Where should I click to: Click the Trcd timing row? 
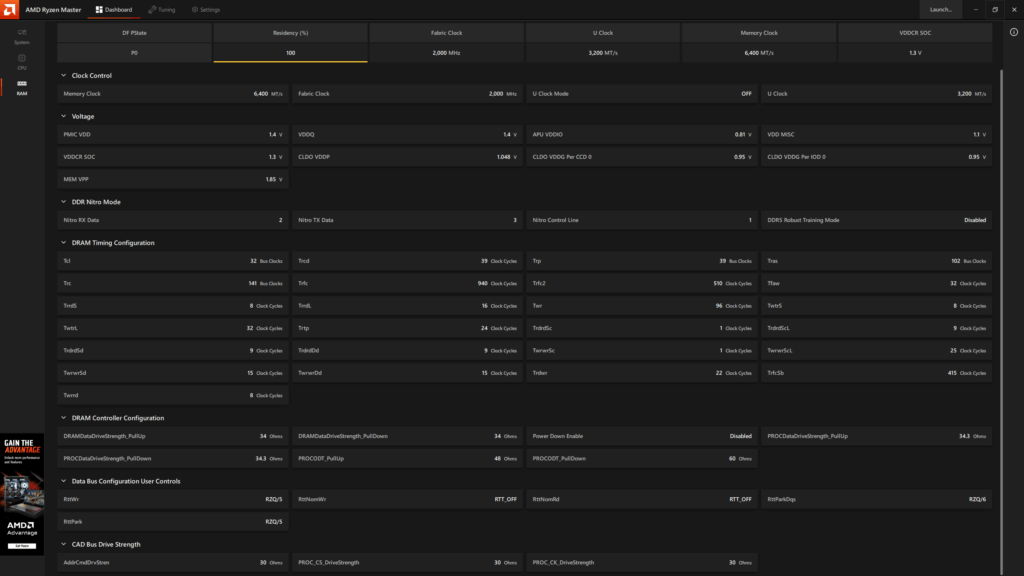407,261
